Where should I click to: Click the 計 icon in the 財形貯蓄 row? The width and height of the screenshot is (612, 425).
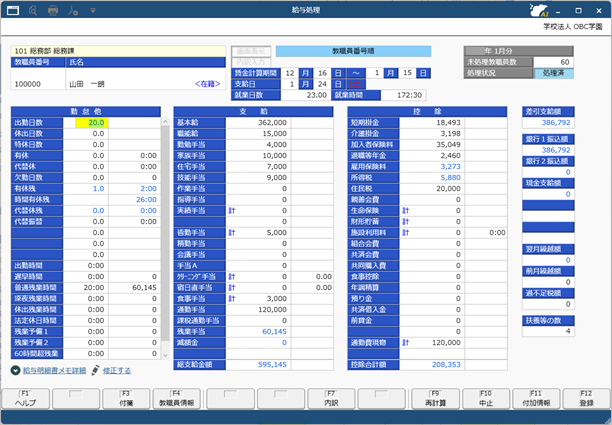(406, 222)
